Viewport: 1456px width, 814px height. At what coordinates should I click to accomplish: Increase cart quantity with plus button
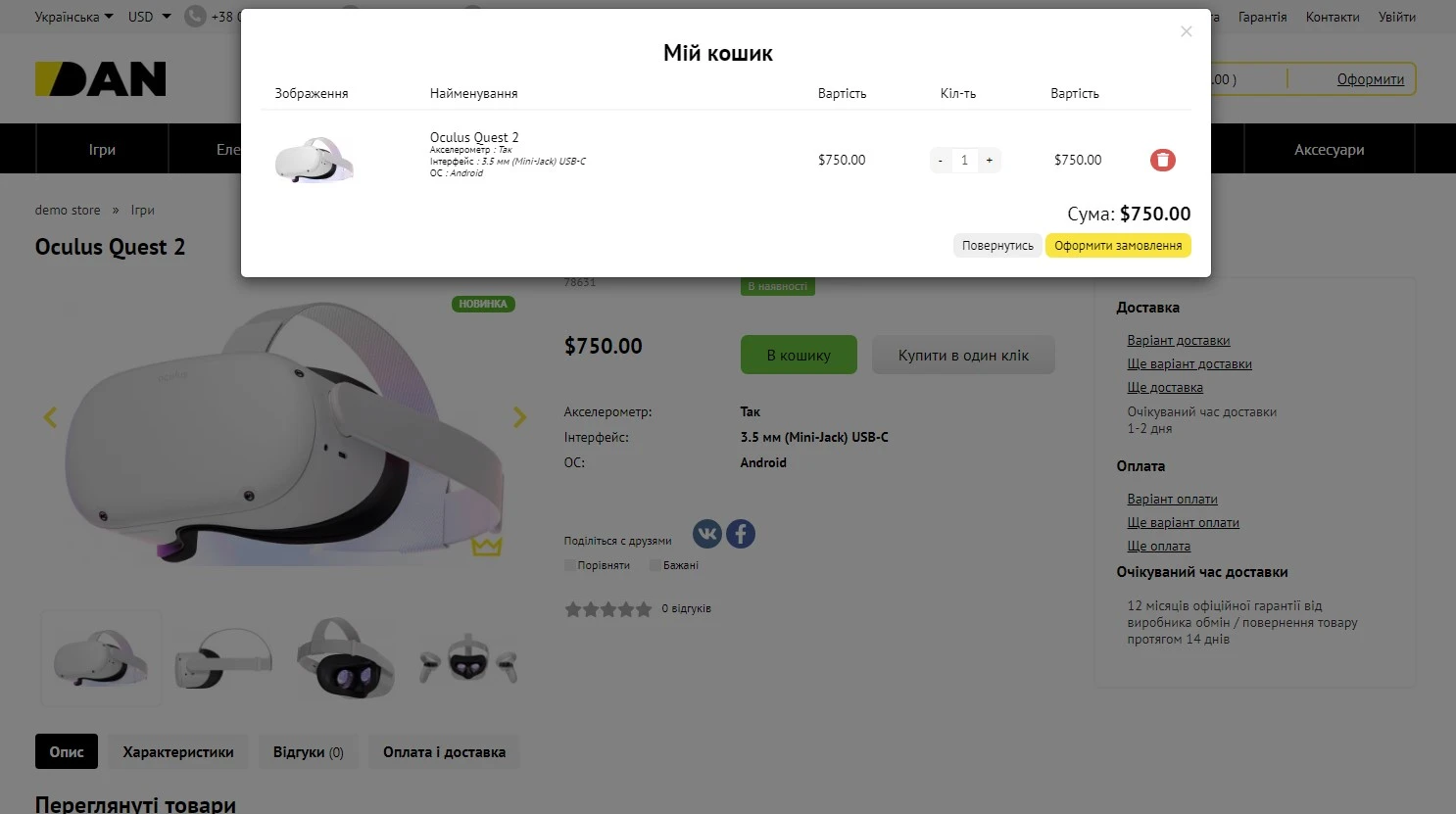[990, 160]
